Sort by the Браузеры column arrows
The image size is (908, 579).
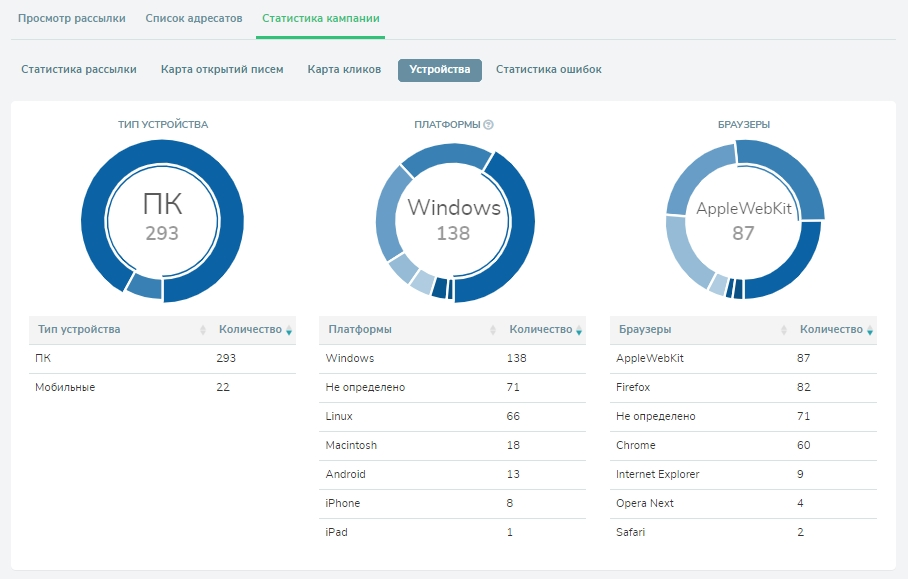[x=783, y=330]
